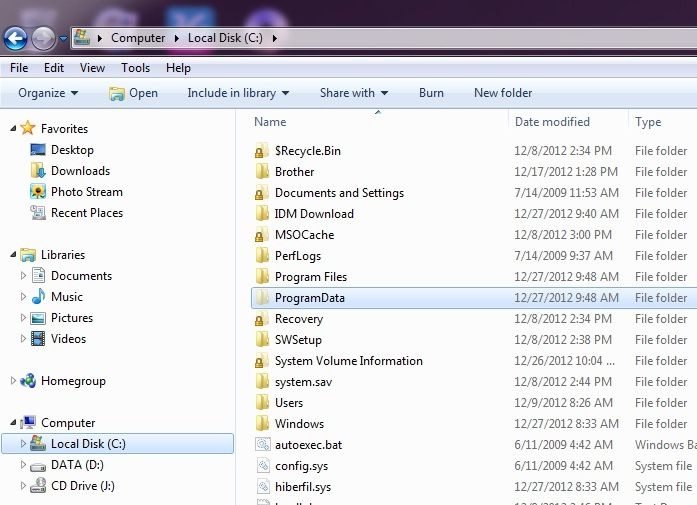
Task: Click the locked MSOCache folder icon
Action: pos(262,235)
